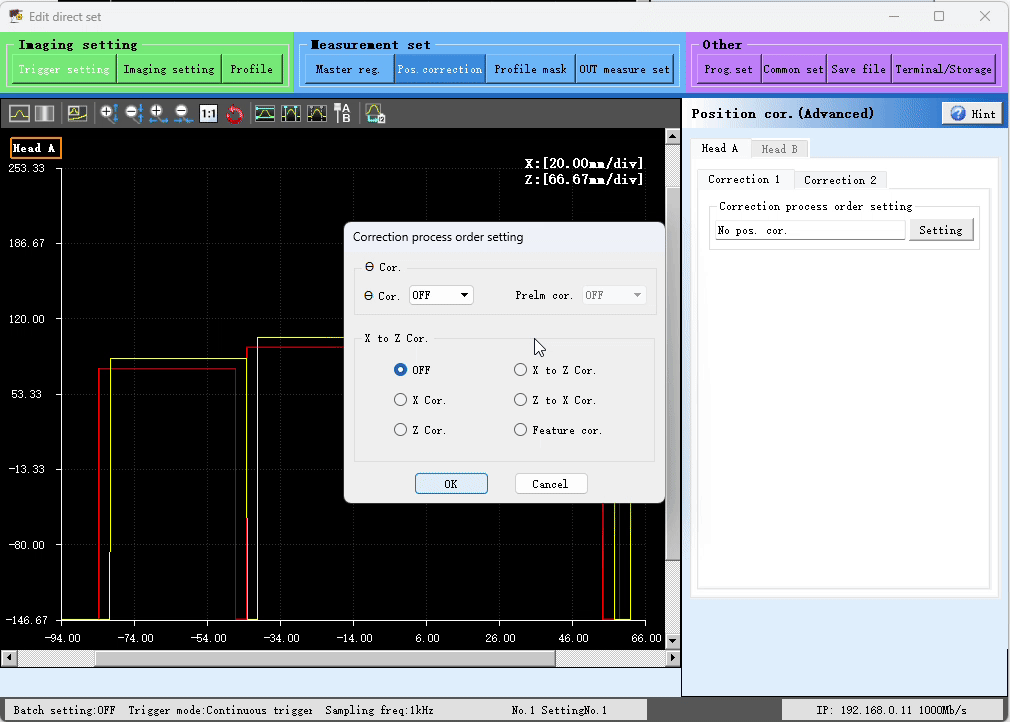Click the No pos. cor. field

point(810,230)
